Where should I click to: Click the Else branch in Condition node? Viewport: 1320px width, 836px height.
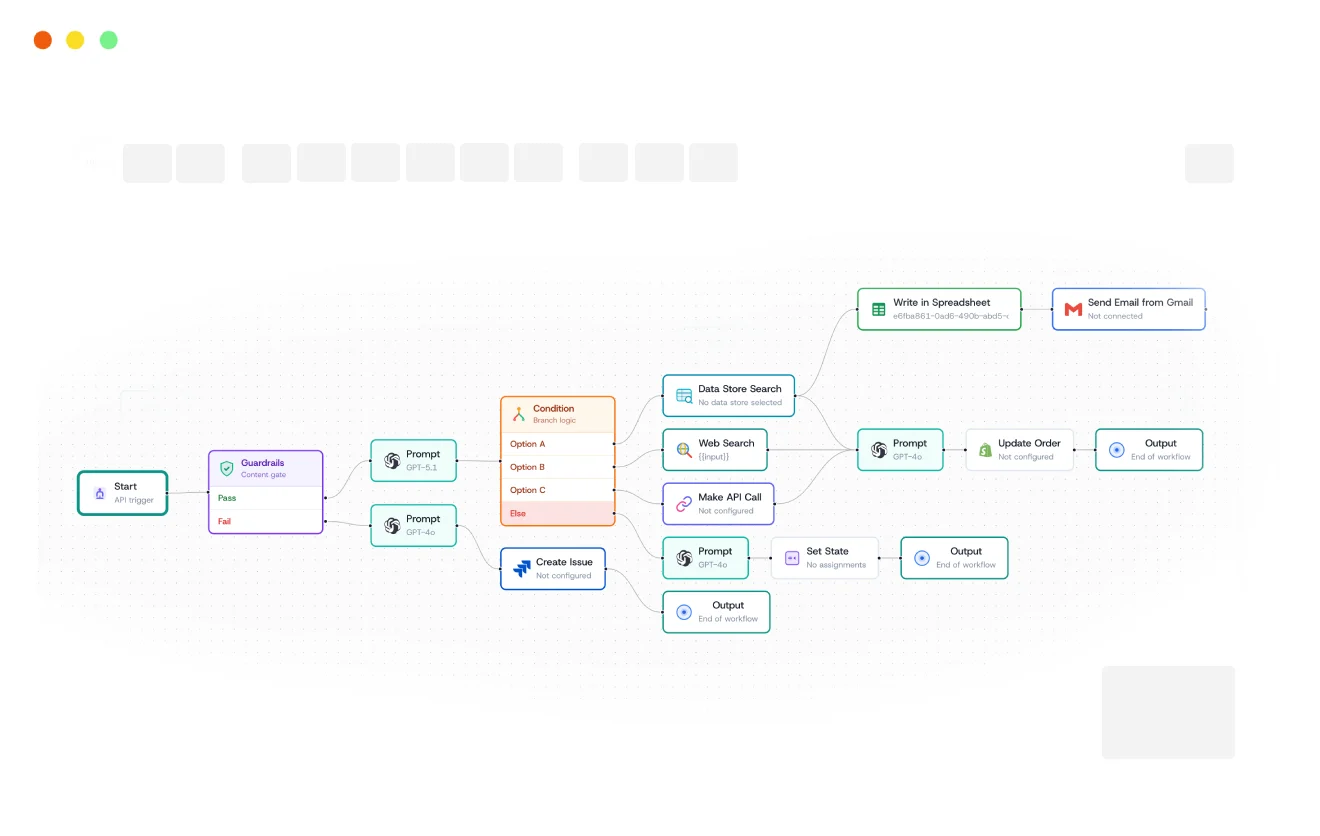point(557,513)
